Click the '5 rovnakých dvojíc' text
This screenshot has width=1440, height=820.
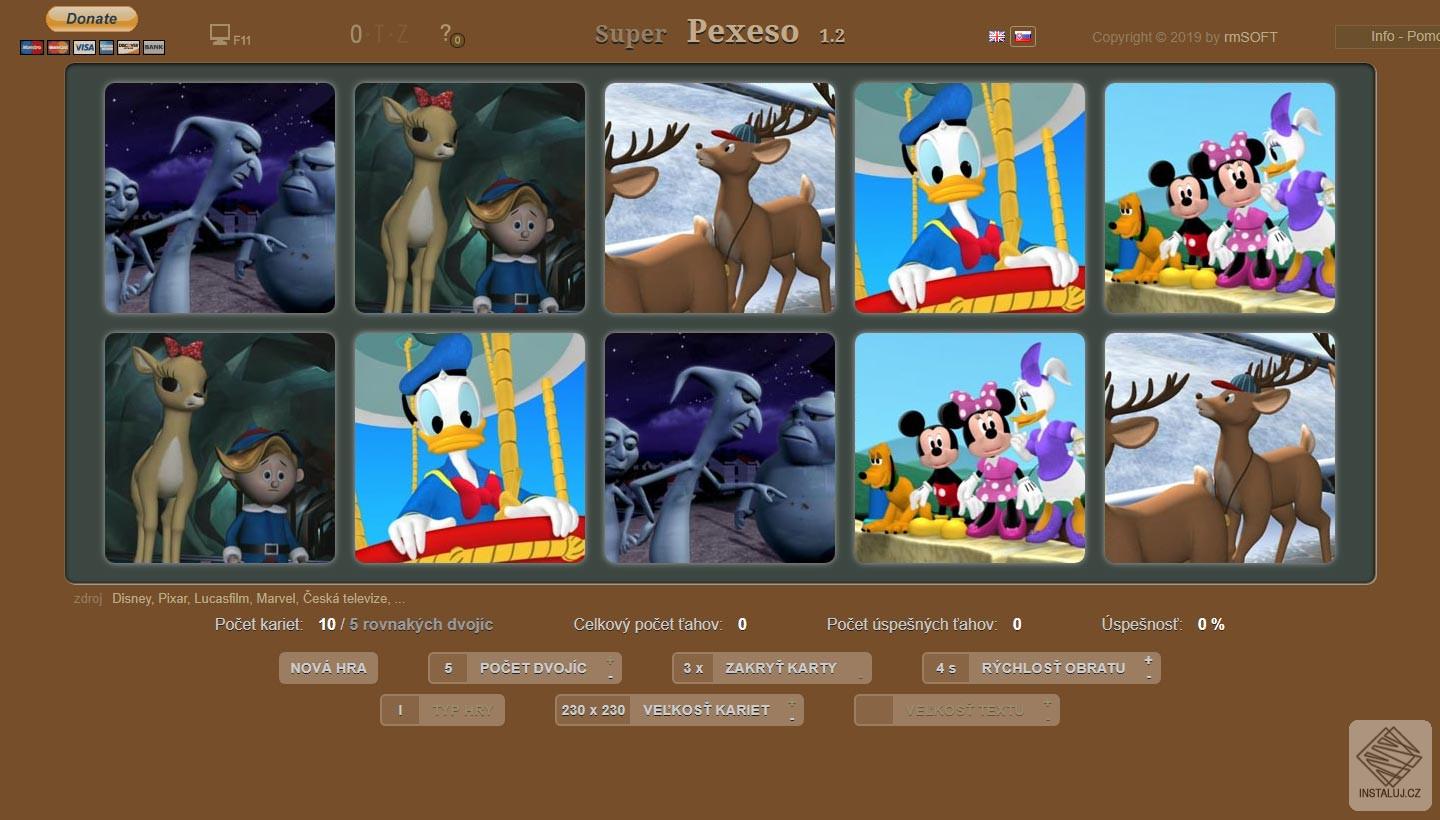pyautogui.click(x=421, y=625)
